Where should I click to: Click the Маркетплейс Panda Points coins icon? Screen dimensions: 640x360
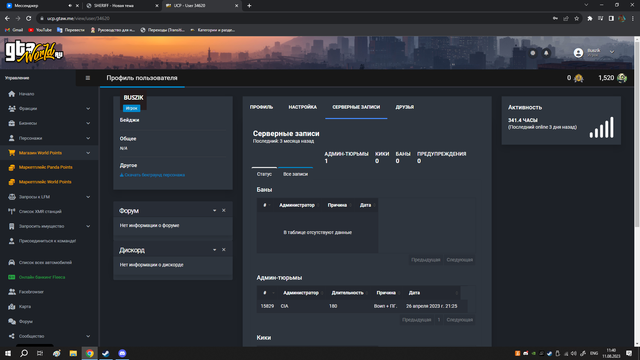pos(11,167)
